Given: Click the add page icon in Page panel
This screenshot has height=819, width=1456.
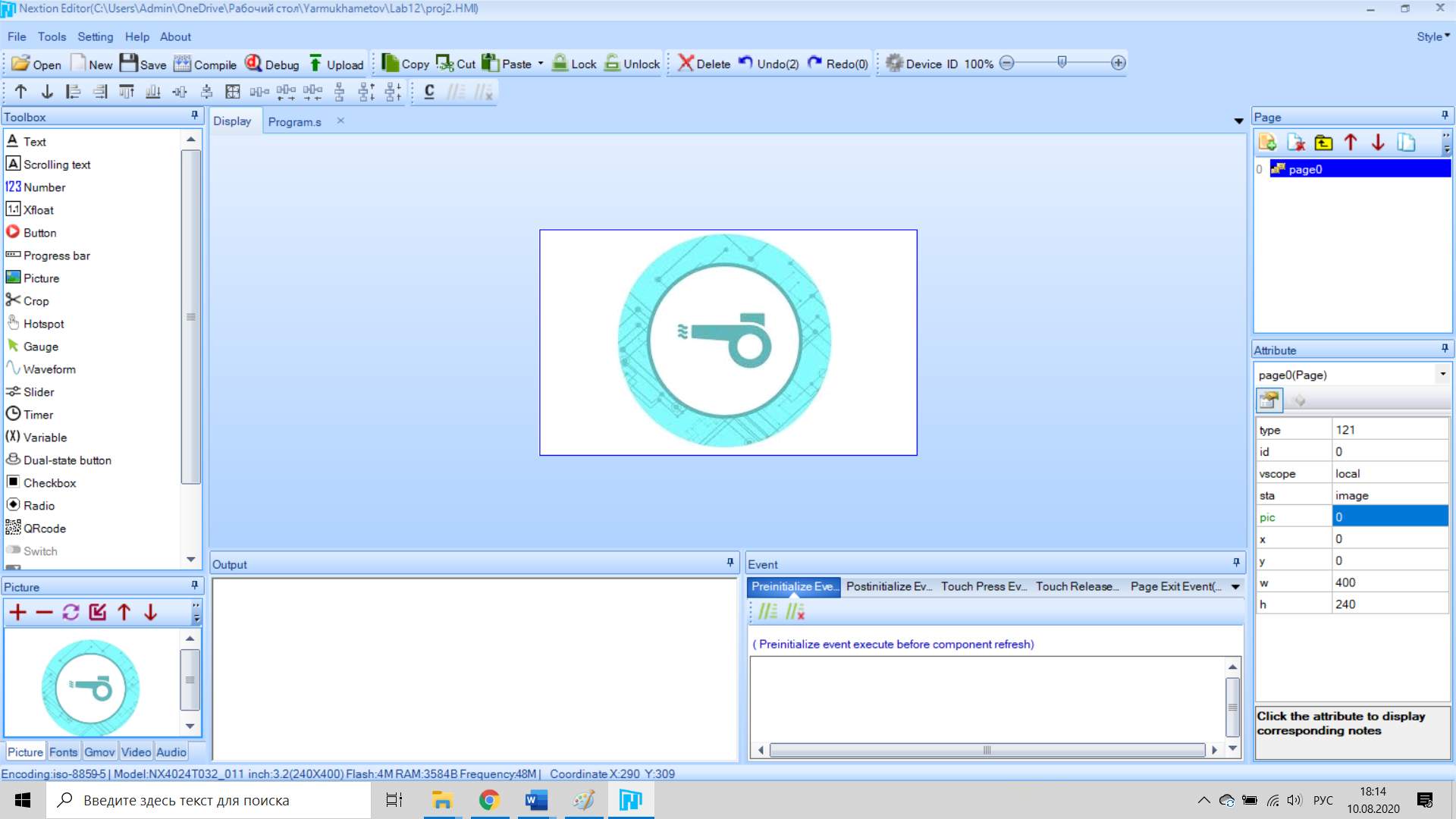Looking at the screenshot, I should (x=1267, y=143).
